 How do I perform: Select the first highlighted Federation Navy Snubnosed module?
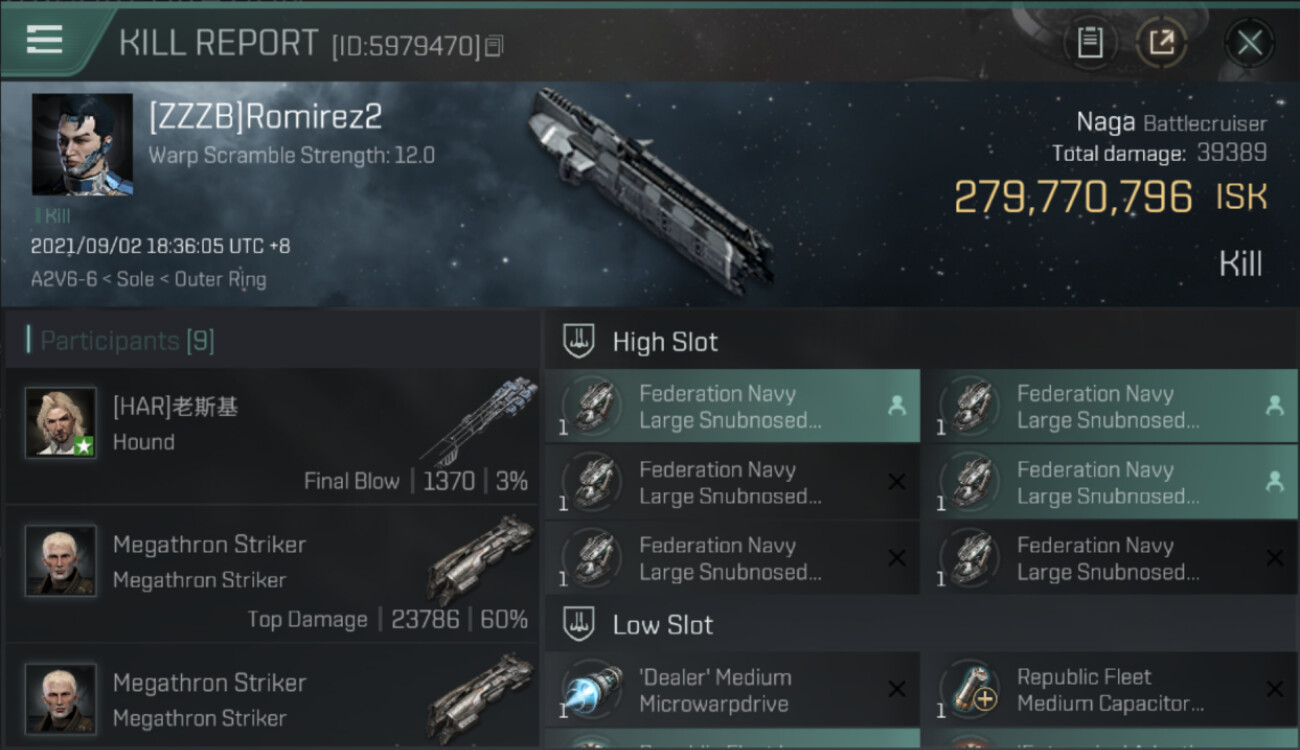point(732,406)
